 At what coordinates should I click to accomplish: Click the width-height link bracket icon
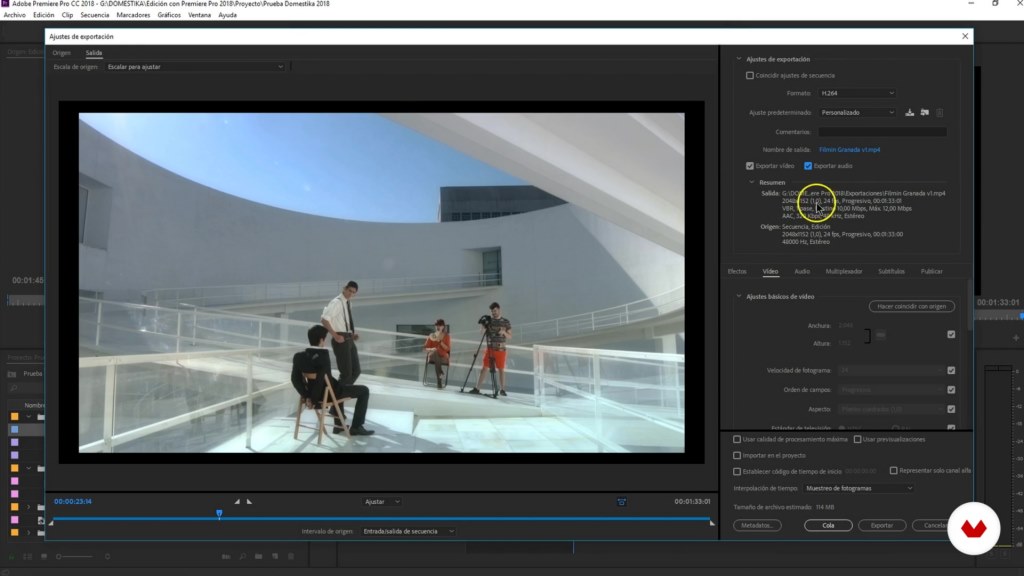(x=867, y=335)
